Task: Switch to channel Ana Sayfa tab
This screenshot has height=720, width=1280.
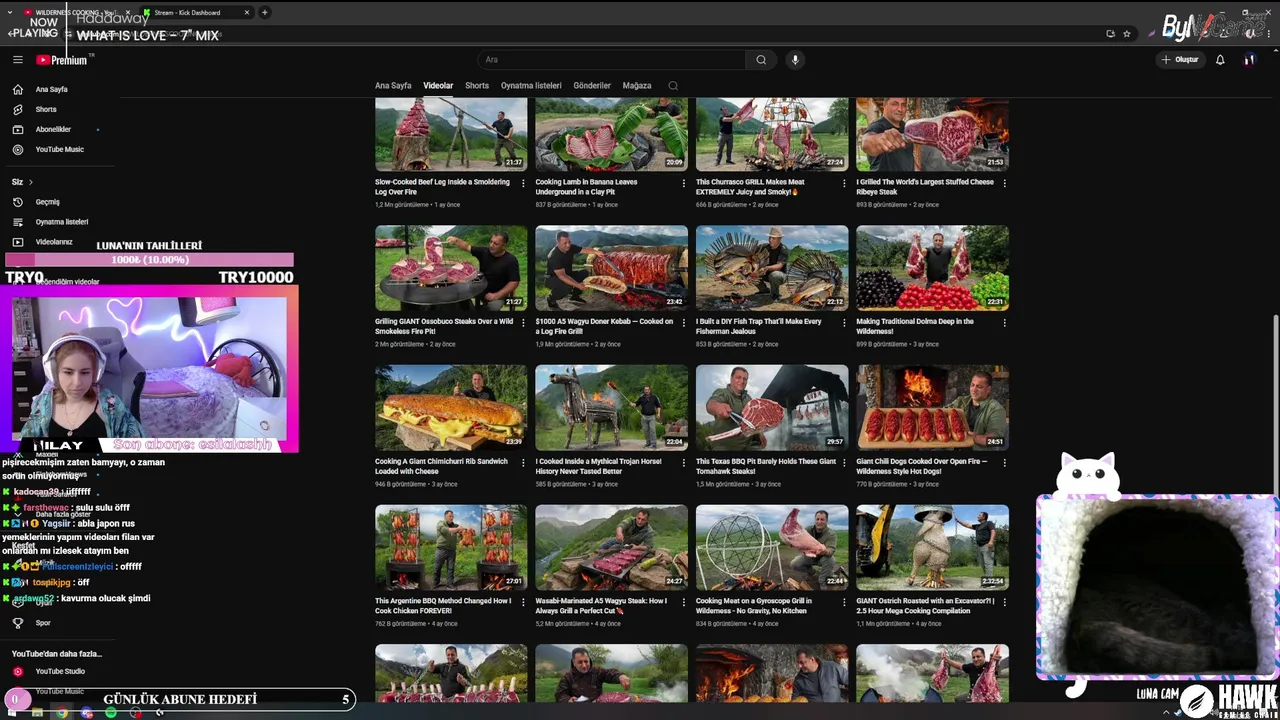Action: [x=393, y=86]
